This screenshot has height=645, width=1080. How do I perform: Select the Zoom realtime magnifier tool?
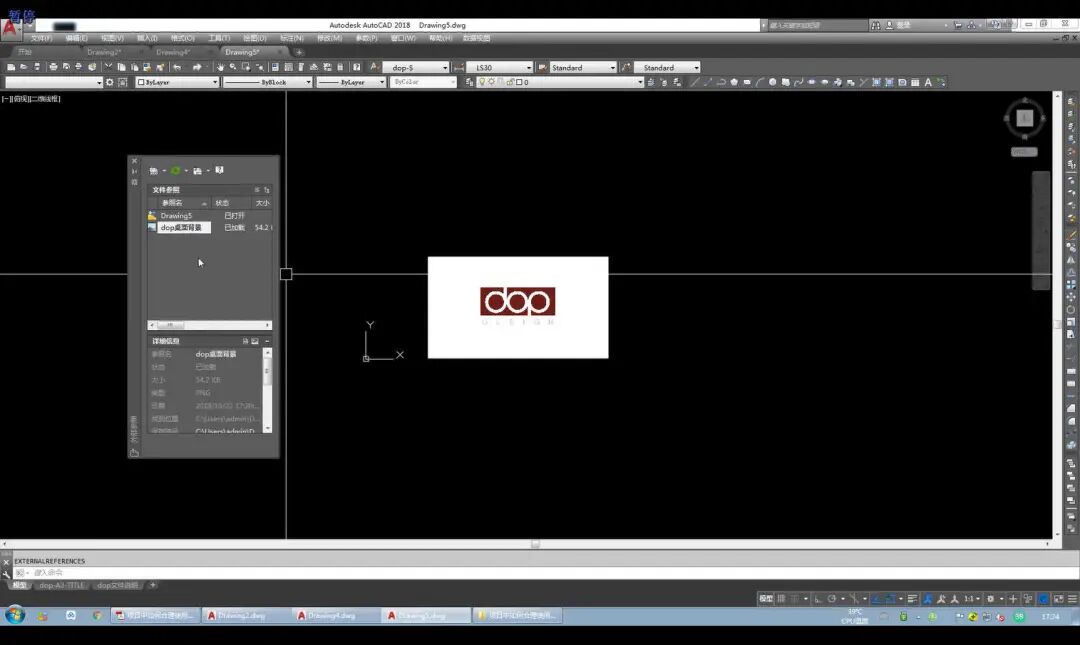(x=233, y=68)
